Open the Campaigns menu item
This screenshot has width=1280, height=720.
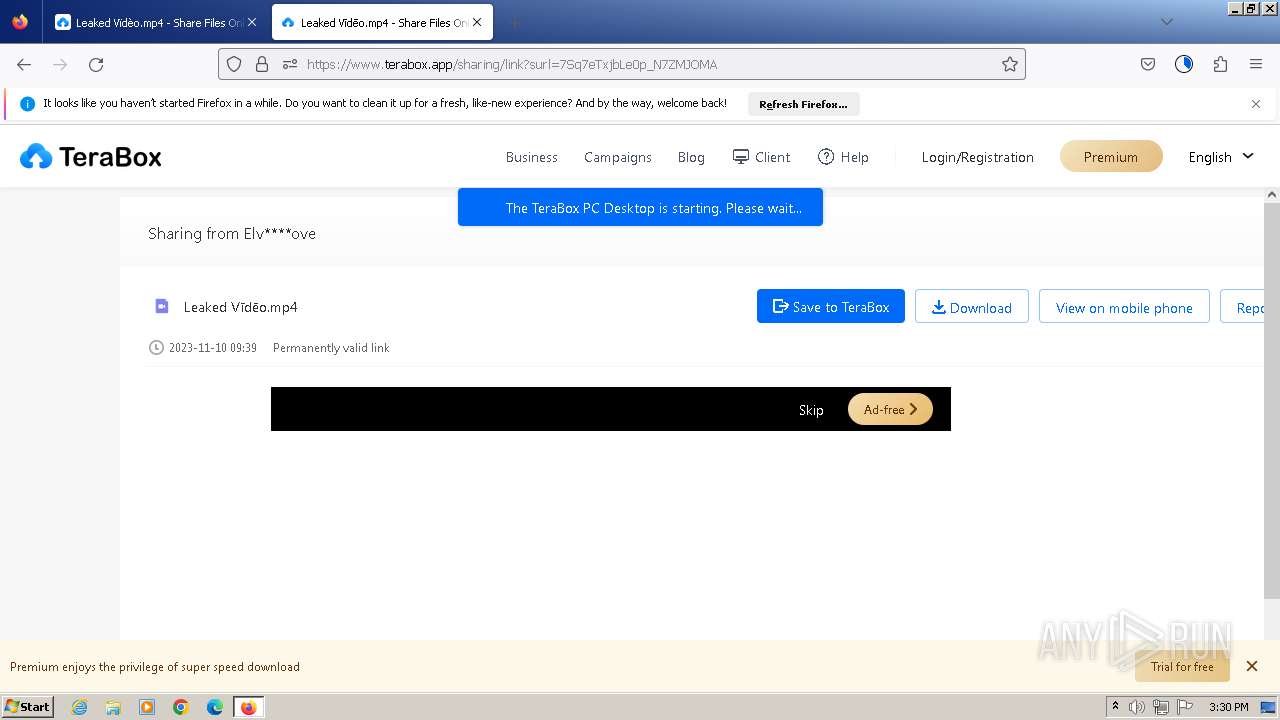point(618,157)
